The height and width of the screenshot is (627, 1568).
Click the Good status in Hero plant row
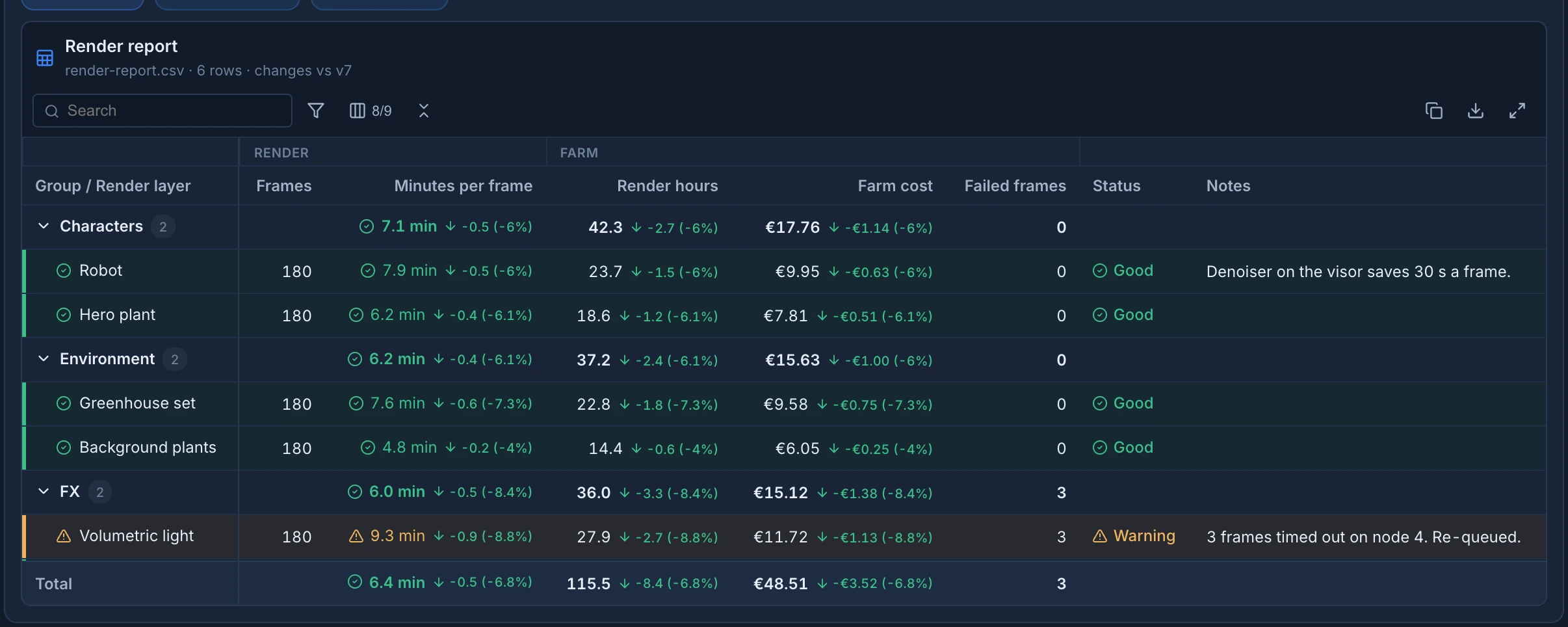[1123, 315]
